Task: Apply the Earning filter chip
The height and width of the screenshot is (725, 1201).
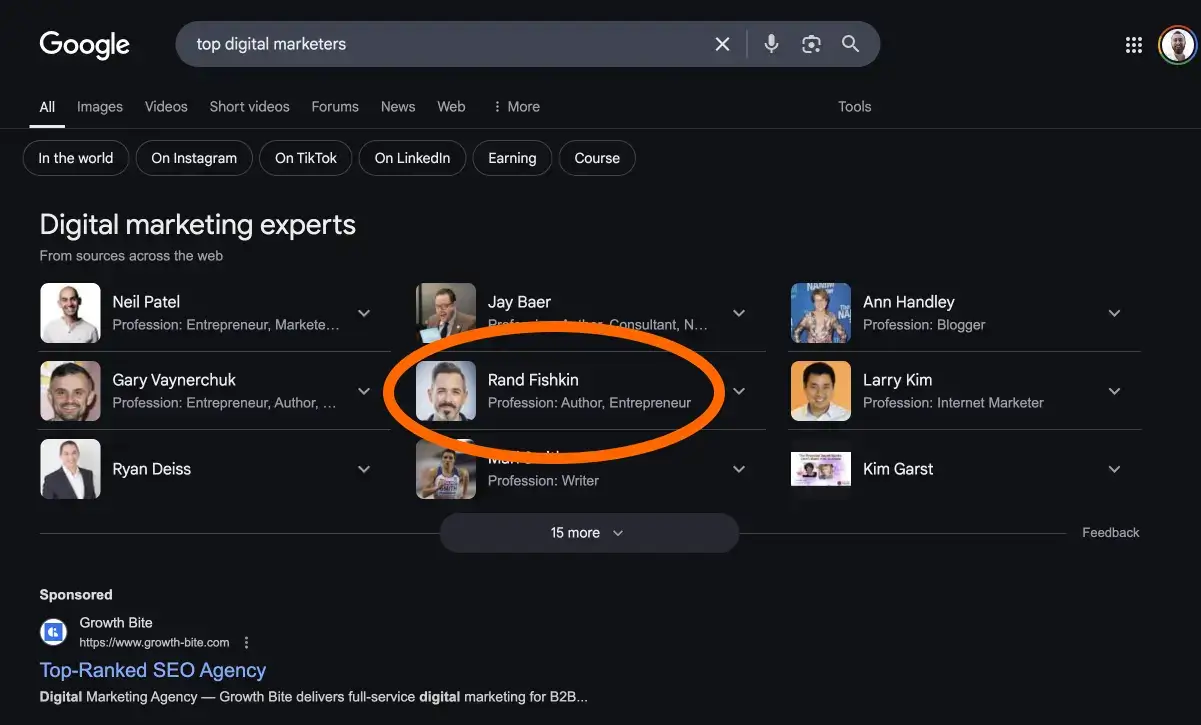Action: click(x=512, y=158)
